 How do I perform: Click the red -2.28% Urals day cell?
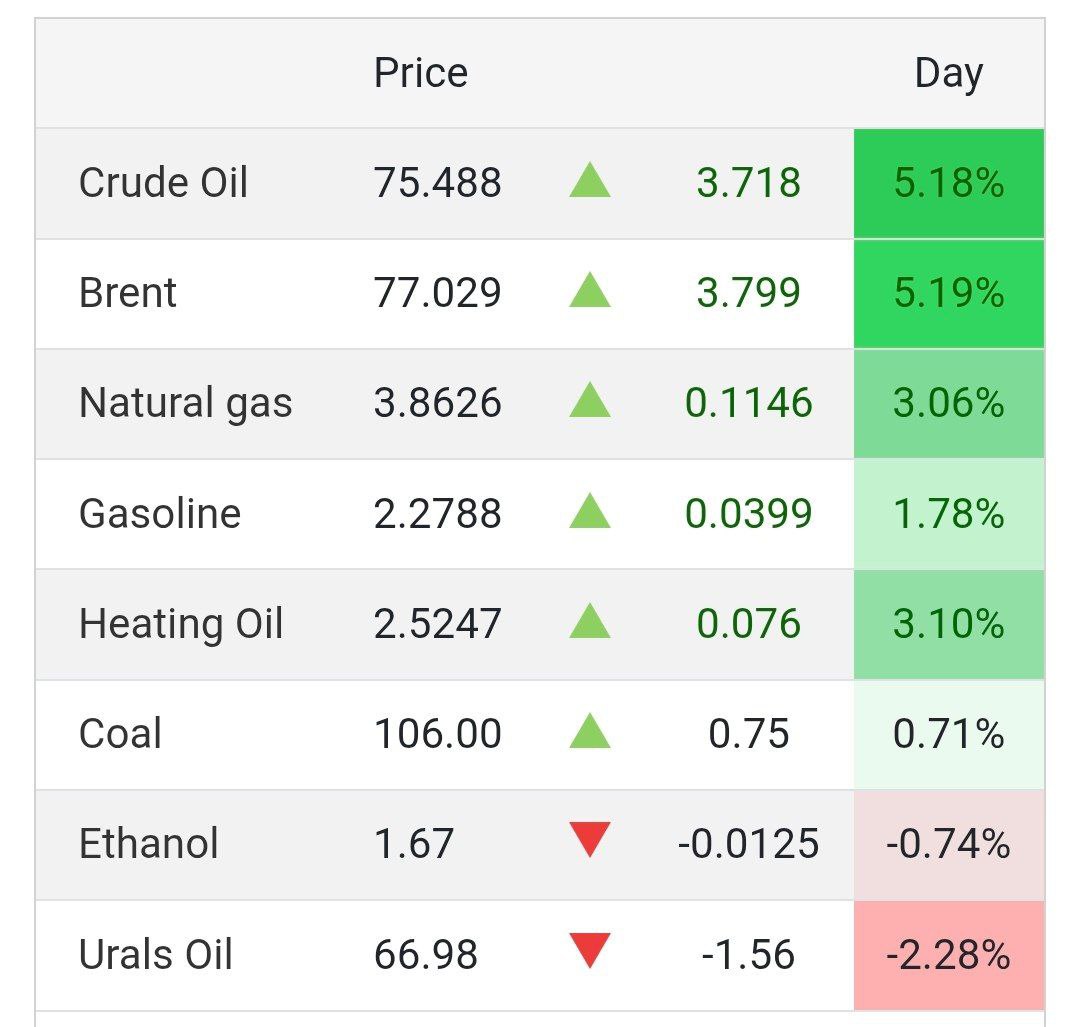[x=948, y=955]
